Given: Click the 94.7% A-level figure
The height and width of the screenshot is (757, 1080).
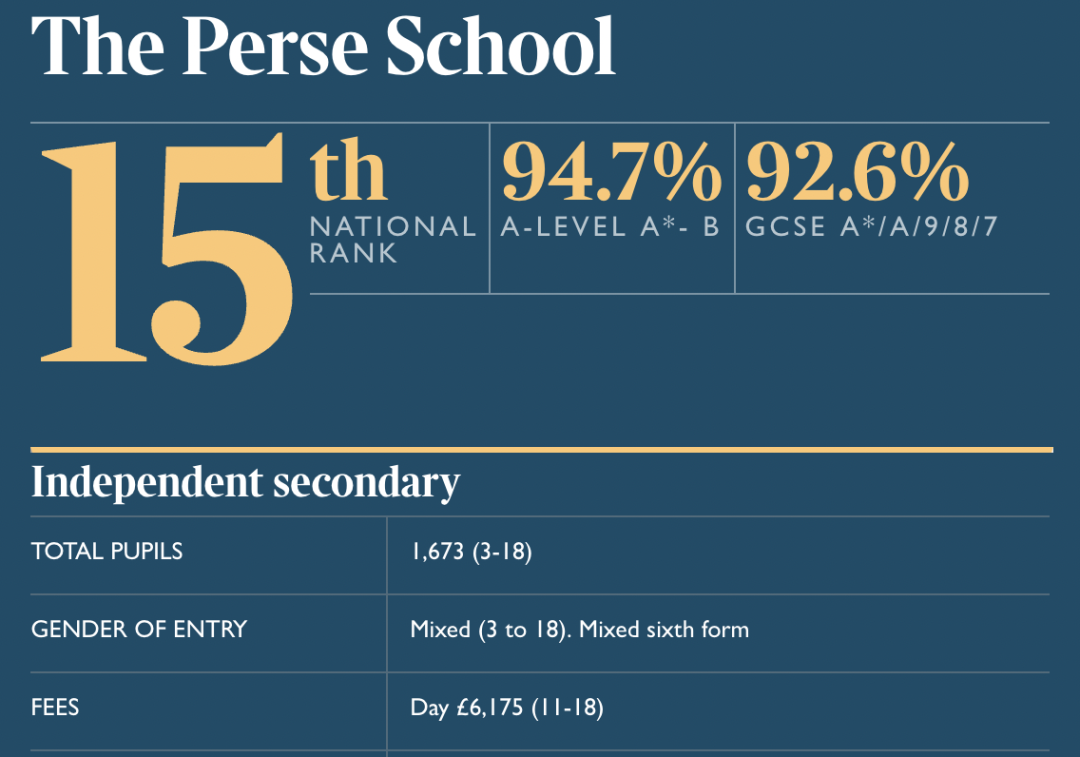Looking at the screenshot, I should (x=612, y=171).
